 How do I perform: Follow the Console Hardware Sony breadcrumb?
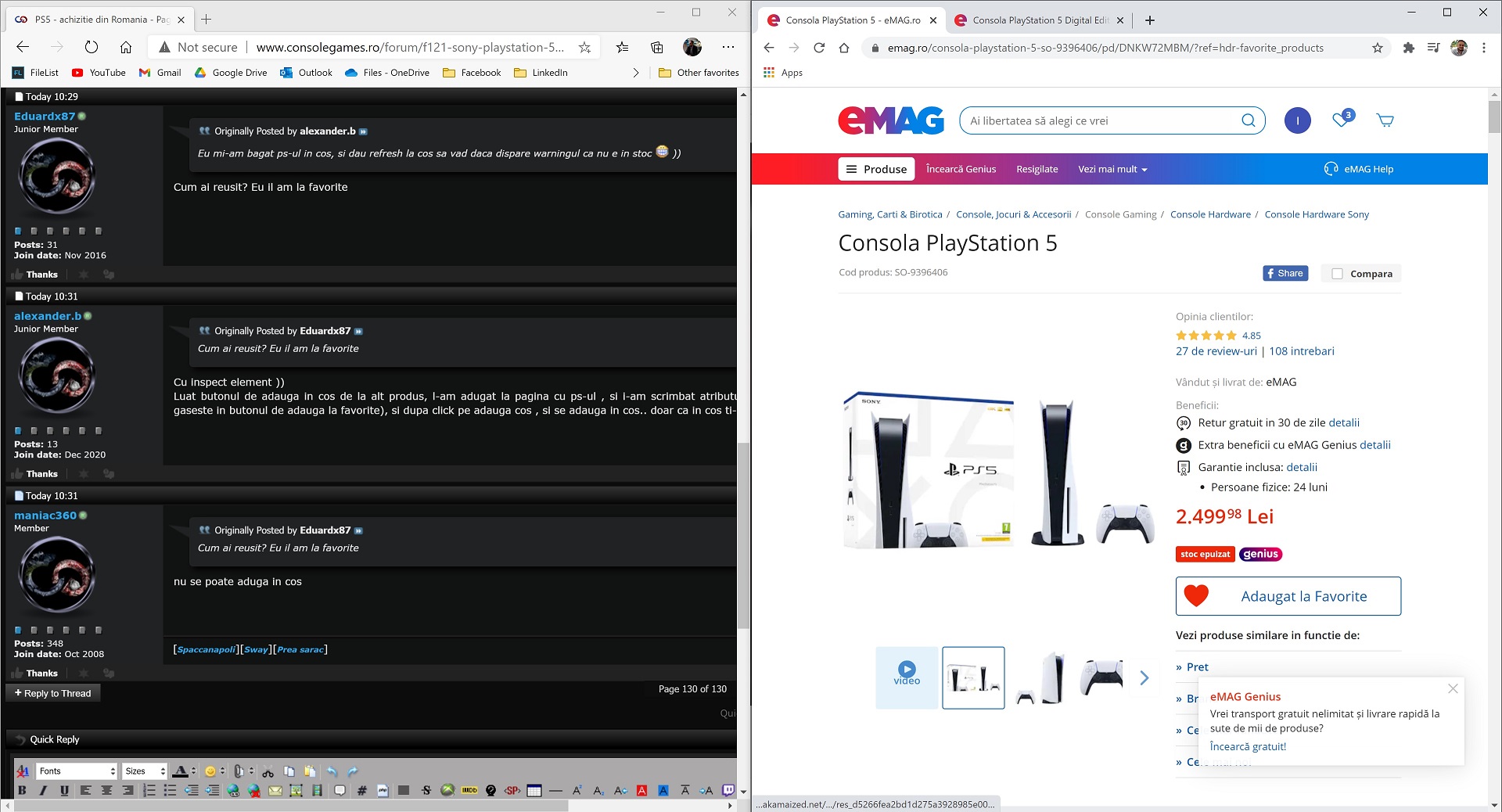click(x=1317, y=214)
